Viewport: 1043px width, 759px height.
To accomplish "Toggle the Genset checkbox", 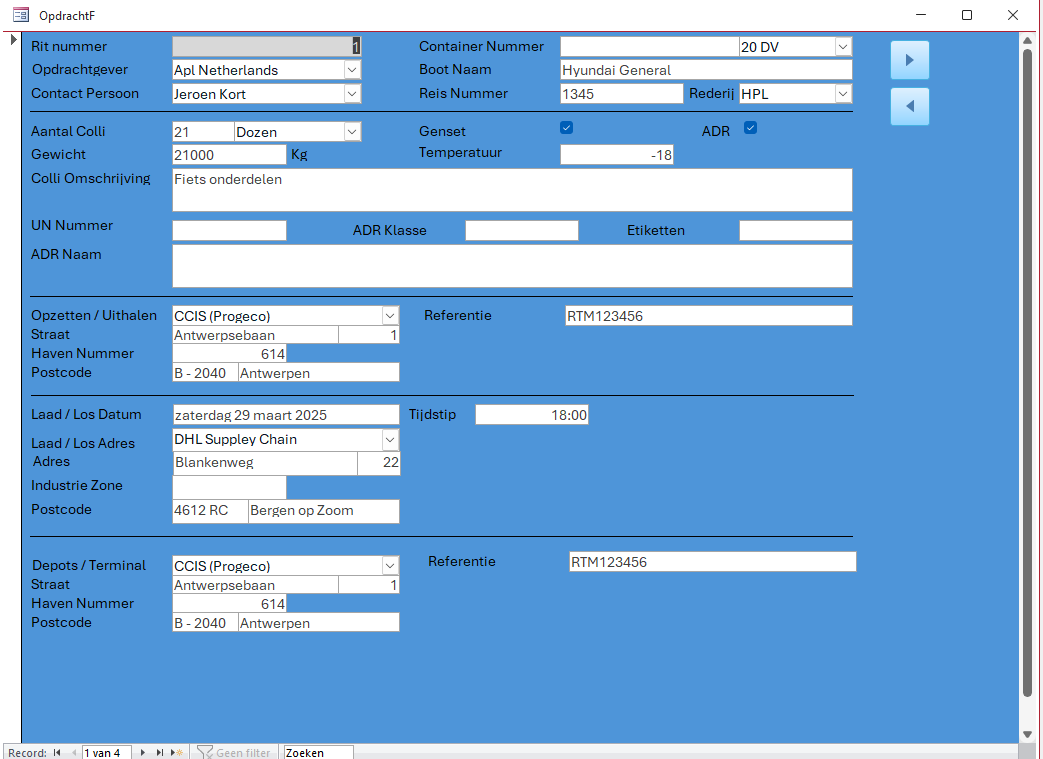I will [x=567, y=128].
